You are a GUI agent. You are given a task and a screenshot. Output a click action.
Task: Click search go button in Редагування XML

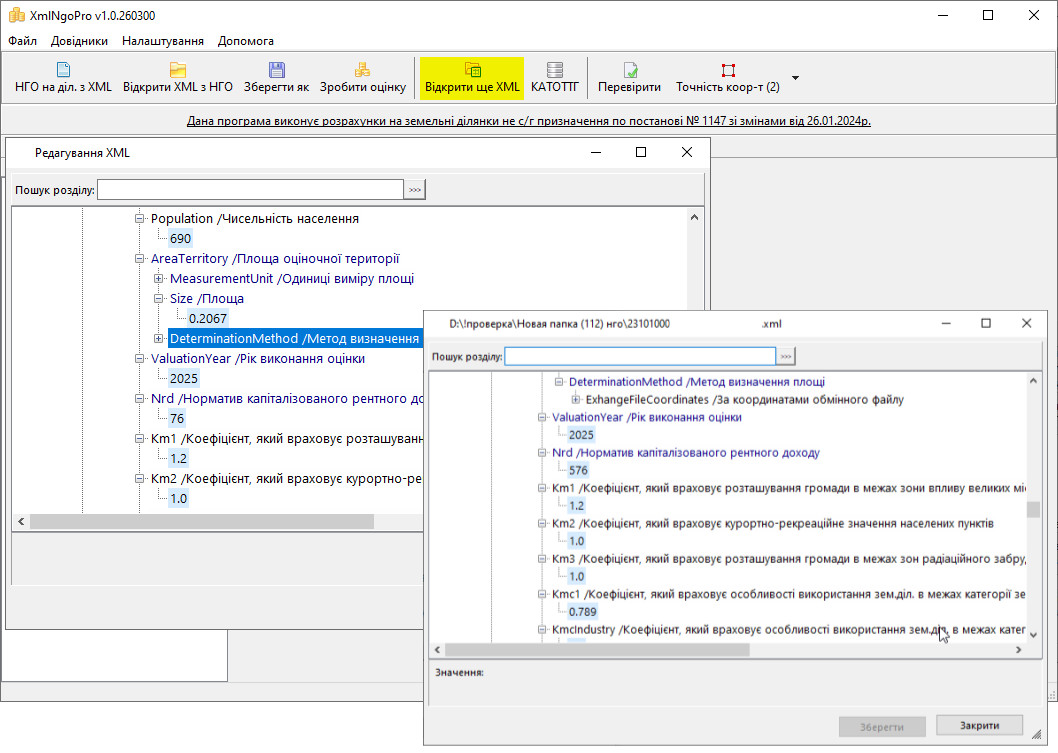(x=414, y=189)
